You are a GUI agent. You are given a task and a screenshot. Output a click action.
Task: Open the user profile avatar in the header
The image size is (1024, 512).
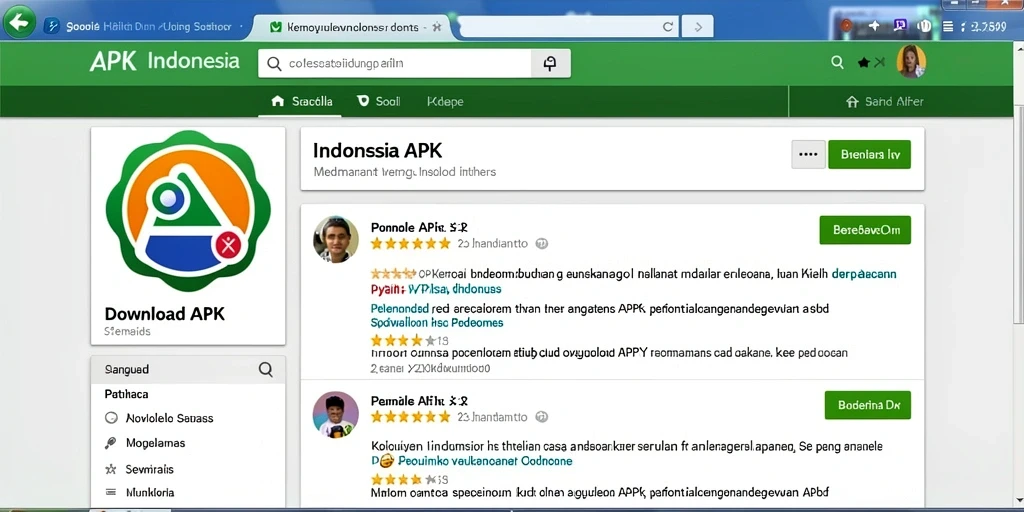coord(911,61)
